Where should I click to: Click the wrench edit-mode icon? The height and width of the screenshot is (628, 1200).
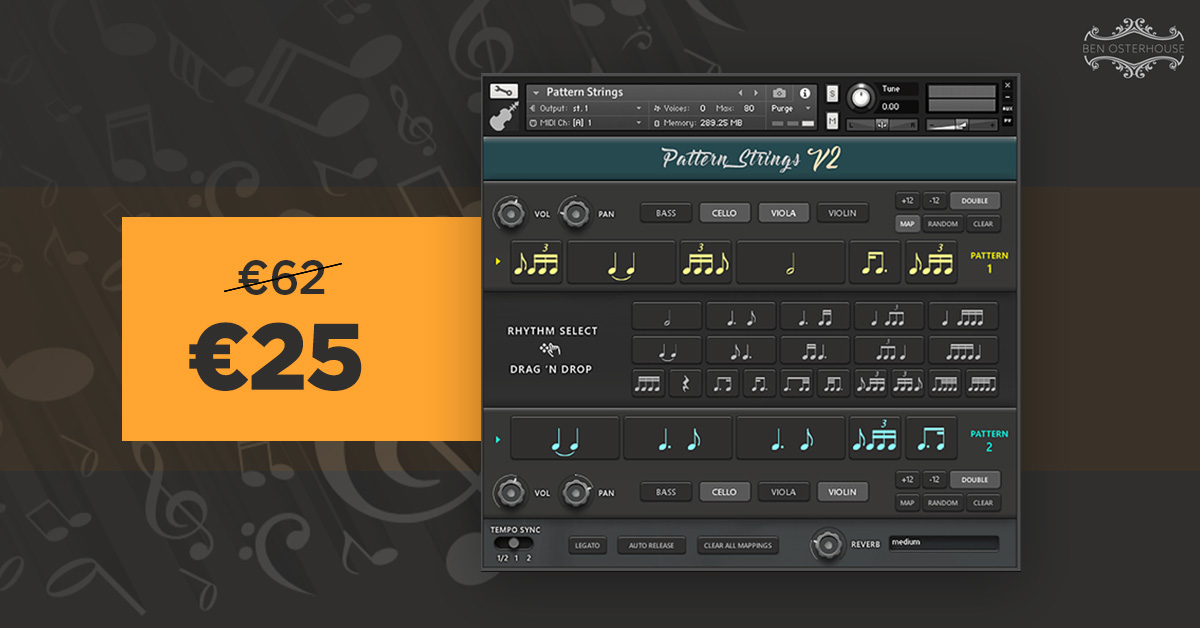click(503, 91)
